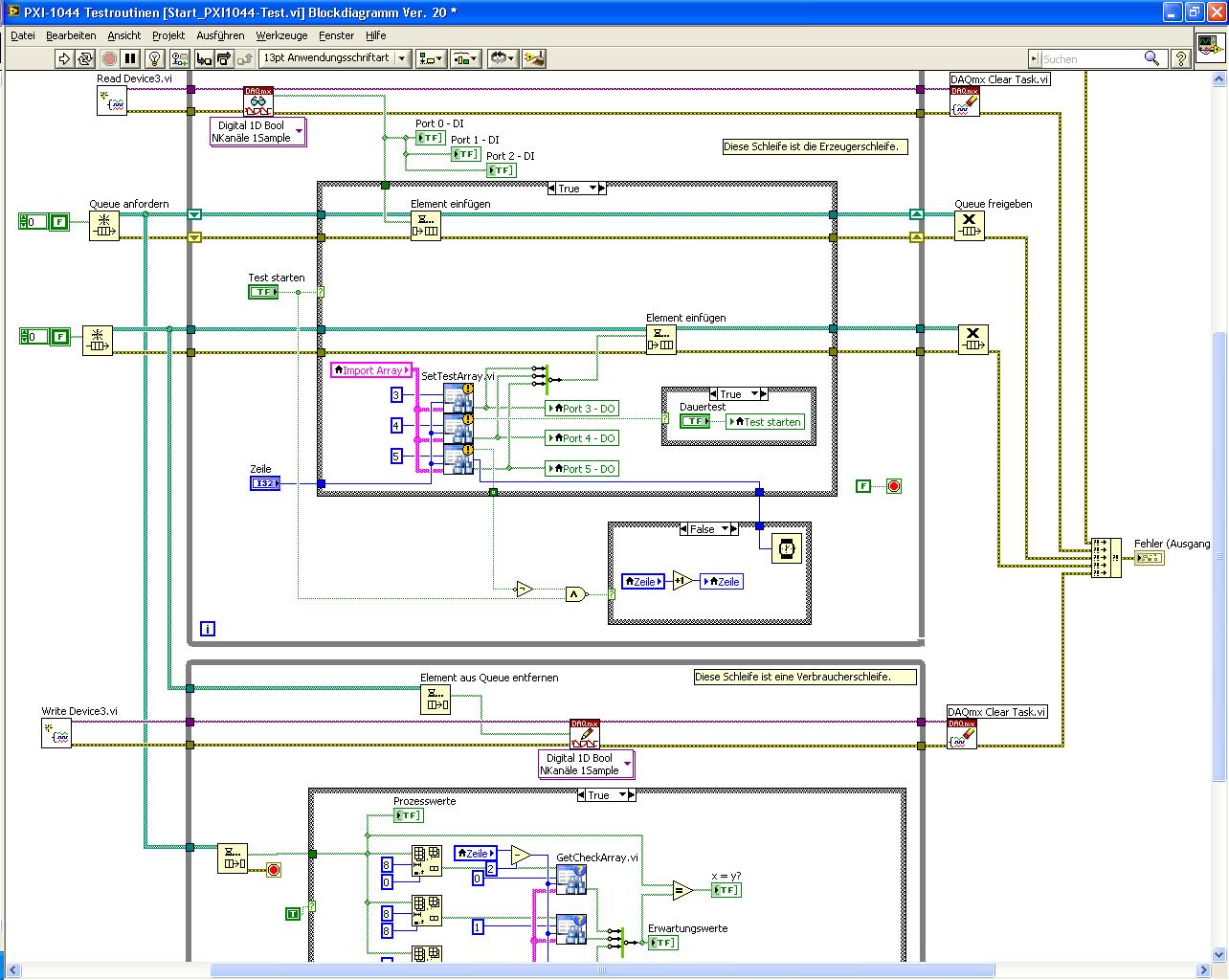The height and width of the screenshot is (980, 1229).
Task: Select the SetTestArray.vi icon wired to constant 3
Action: point(458,399)
